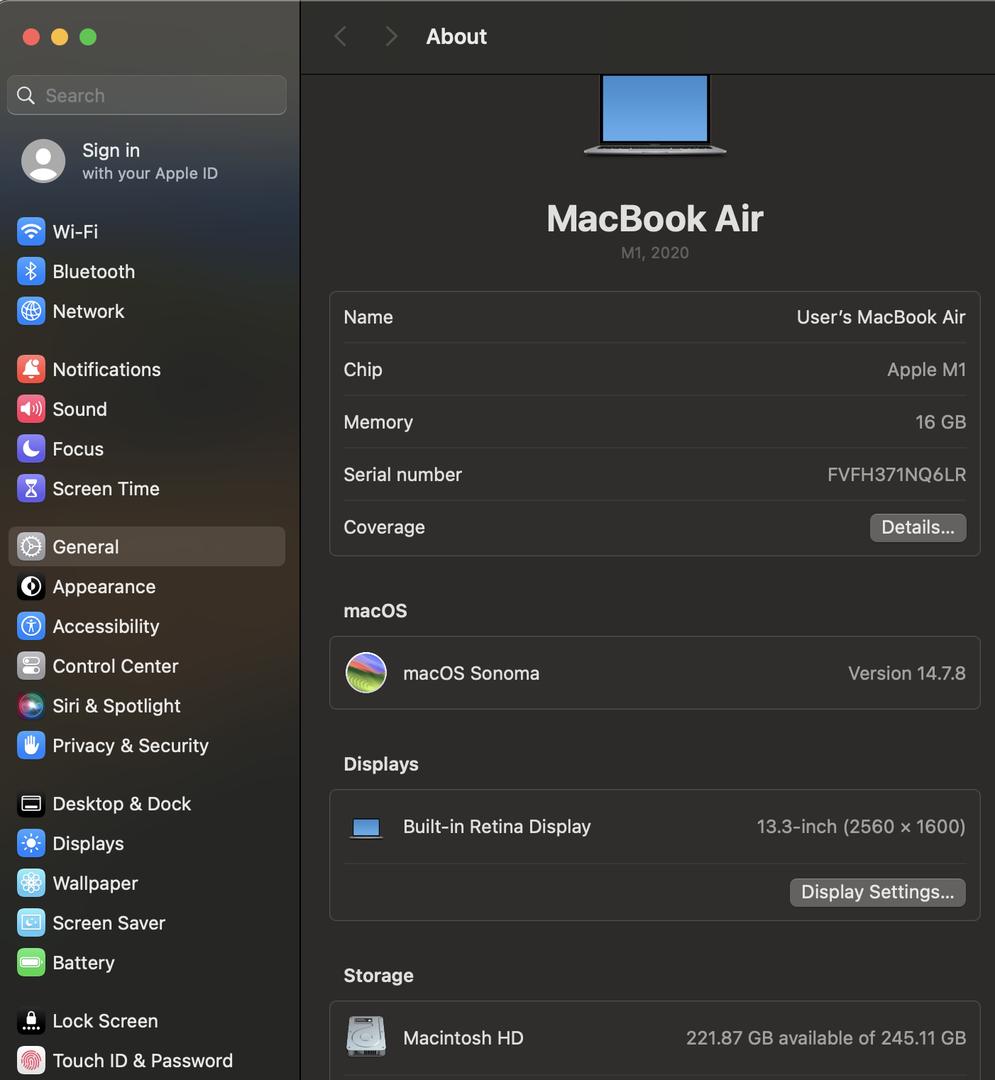
Task: Sign in with your Apple ID
Action: 149,161
